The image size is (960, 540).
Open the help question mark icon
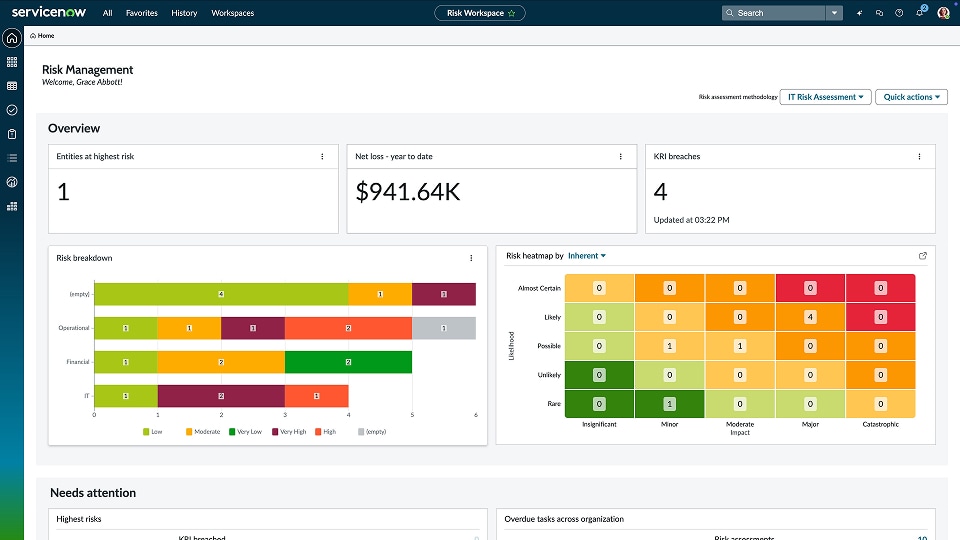[x=900, y=13]
